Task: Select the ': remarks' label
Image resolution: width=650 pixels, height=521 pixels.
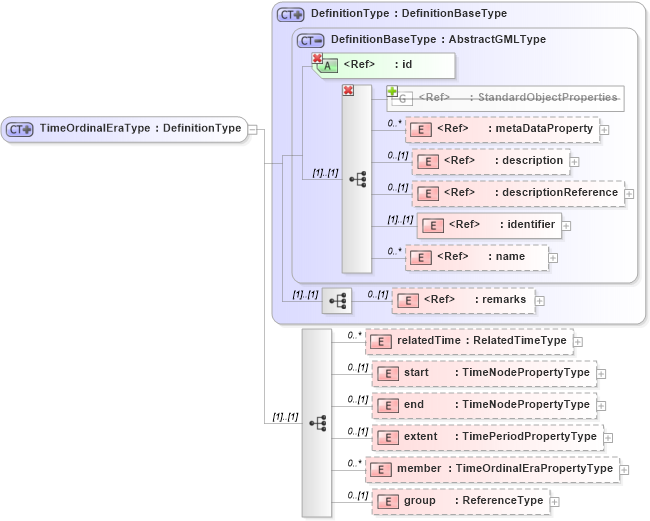Action: [x=500, y=299]
